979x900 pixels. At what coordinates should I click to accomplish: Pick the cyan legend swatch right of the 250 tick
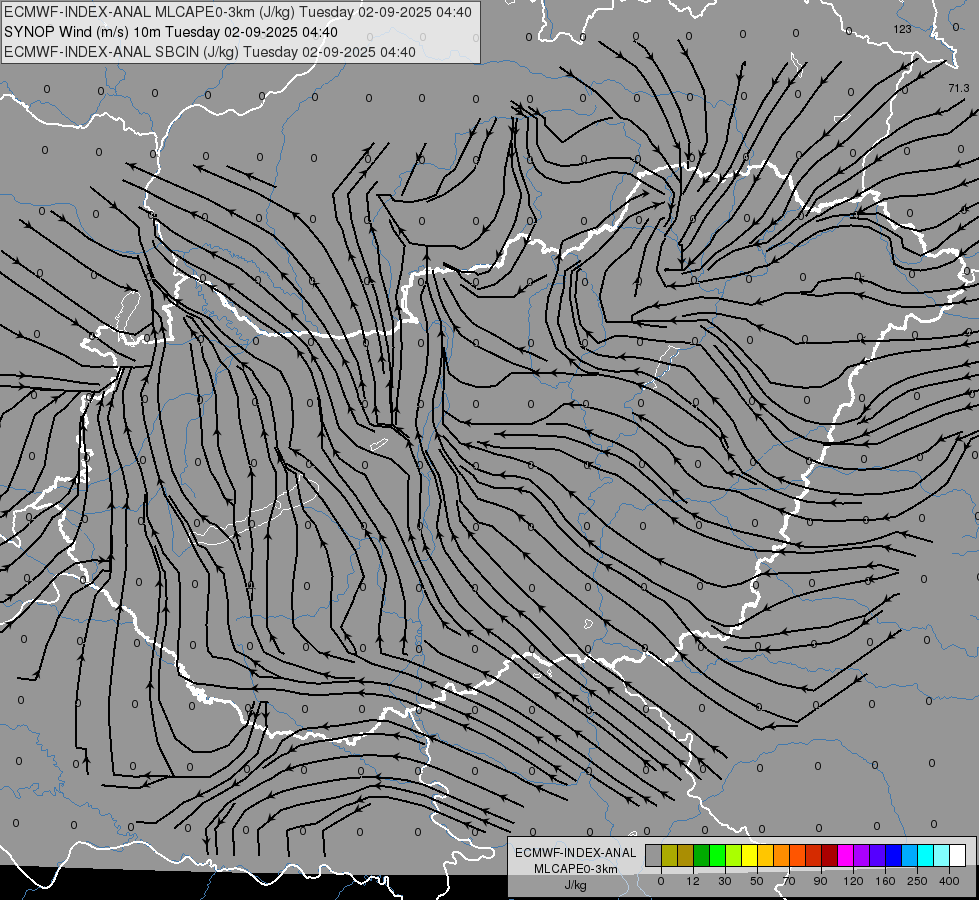click(x=926, y=855)
